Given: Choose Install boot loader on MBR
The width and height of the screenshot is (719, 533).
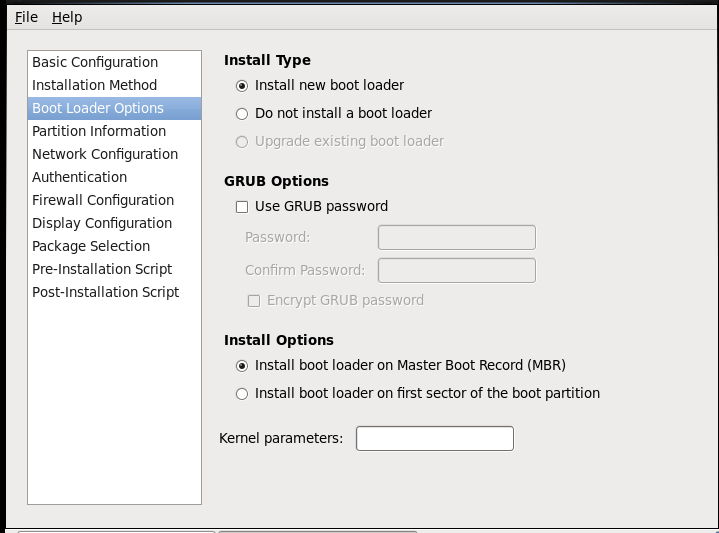Looking at the screenshot, I should click(242, 366).
